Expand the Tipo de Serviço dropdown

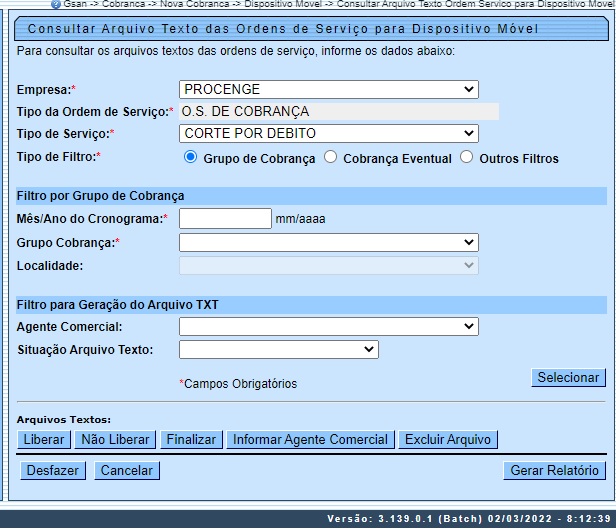[328, 133]
